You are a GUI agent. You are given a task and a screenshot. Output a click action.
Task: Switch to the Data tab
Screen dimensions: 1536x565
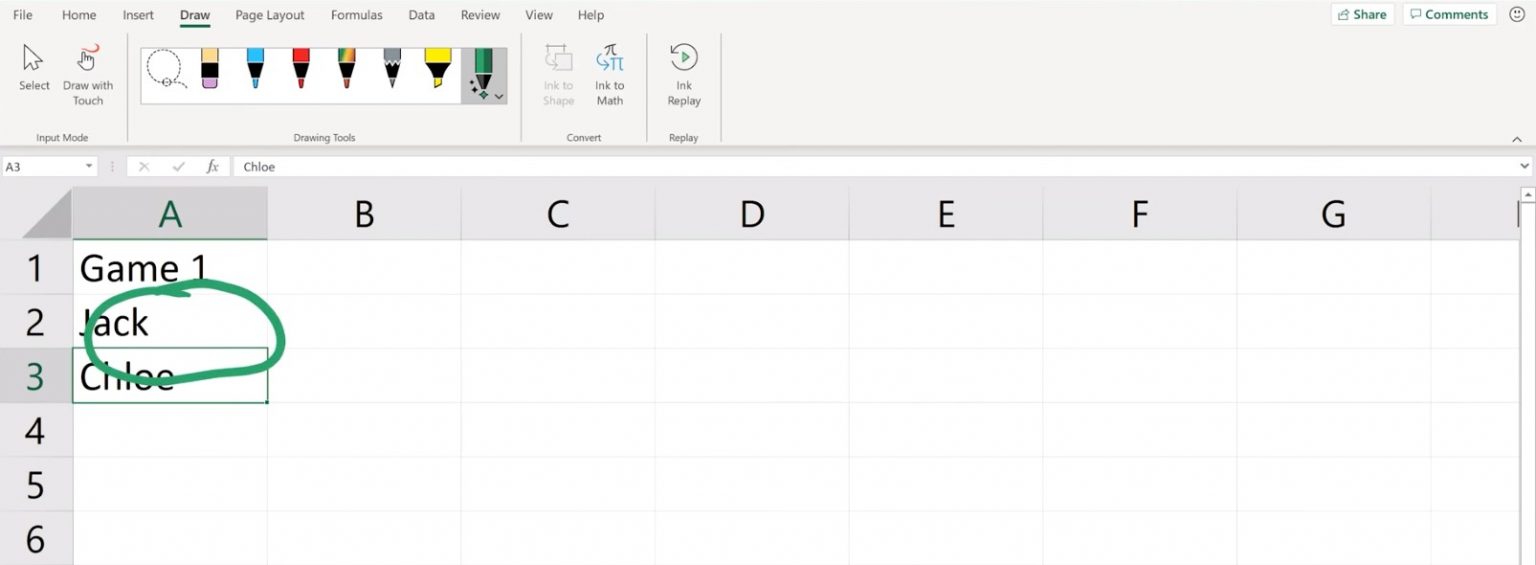(x=422, y=15)
